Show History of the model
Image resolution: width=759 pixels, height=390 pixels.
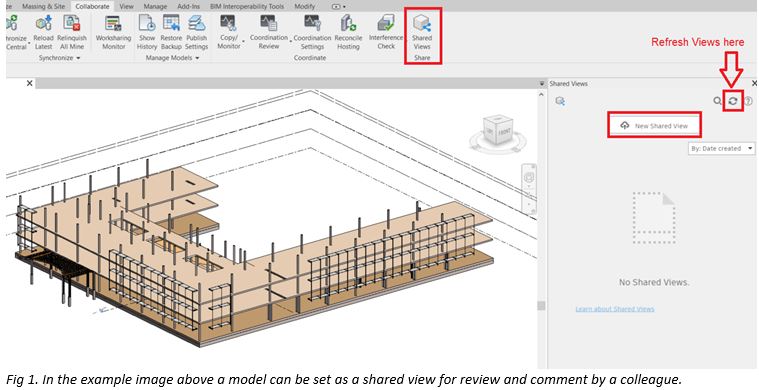coord(147,32)
